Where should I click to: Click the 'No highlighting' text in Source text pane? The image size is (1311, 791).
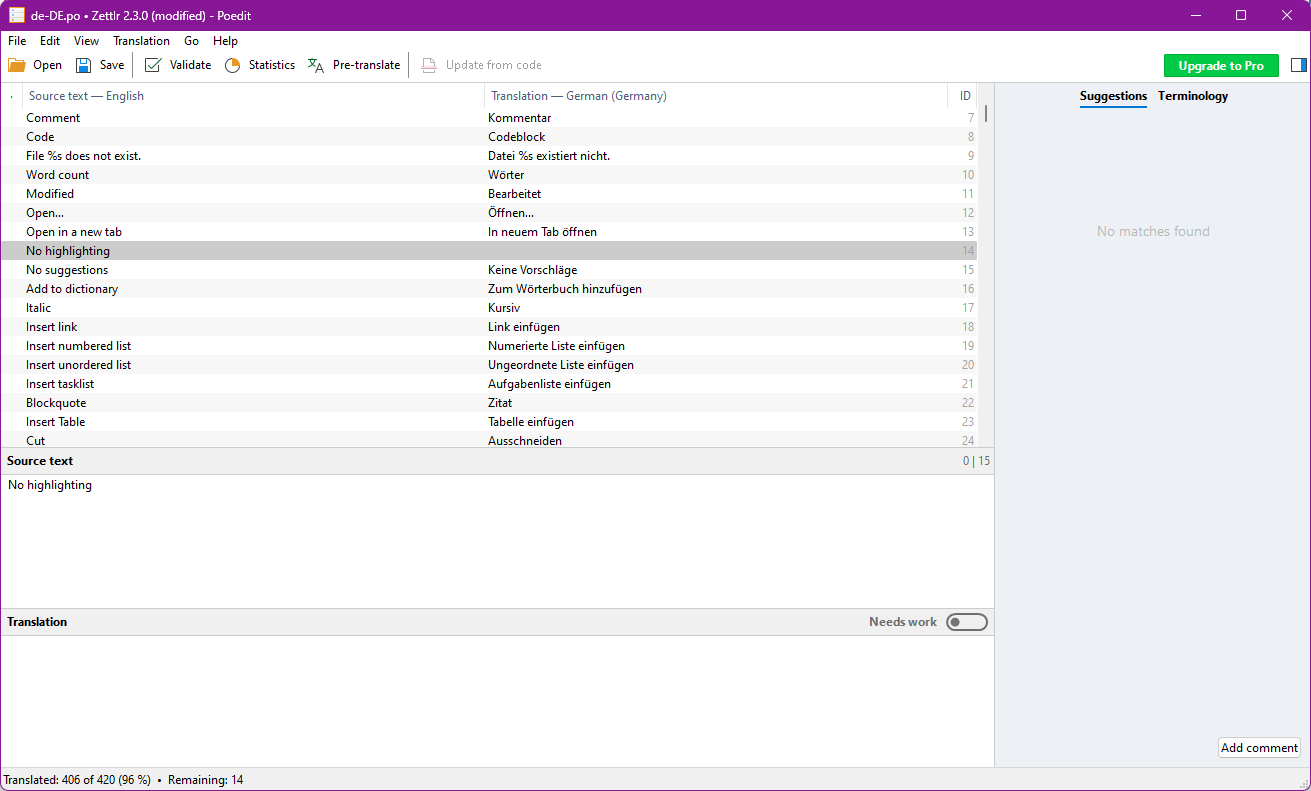click(x=50, y=485)
